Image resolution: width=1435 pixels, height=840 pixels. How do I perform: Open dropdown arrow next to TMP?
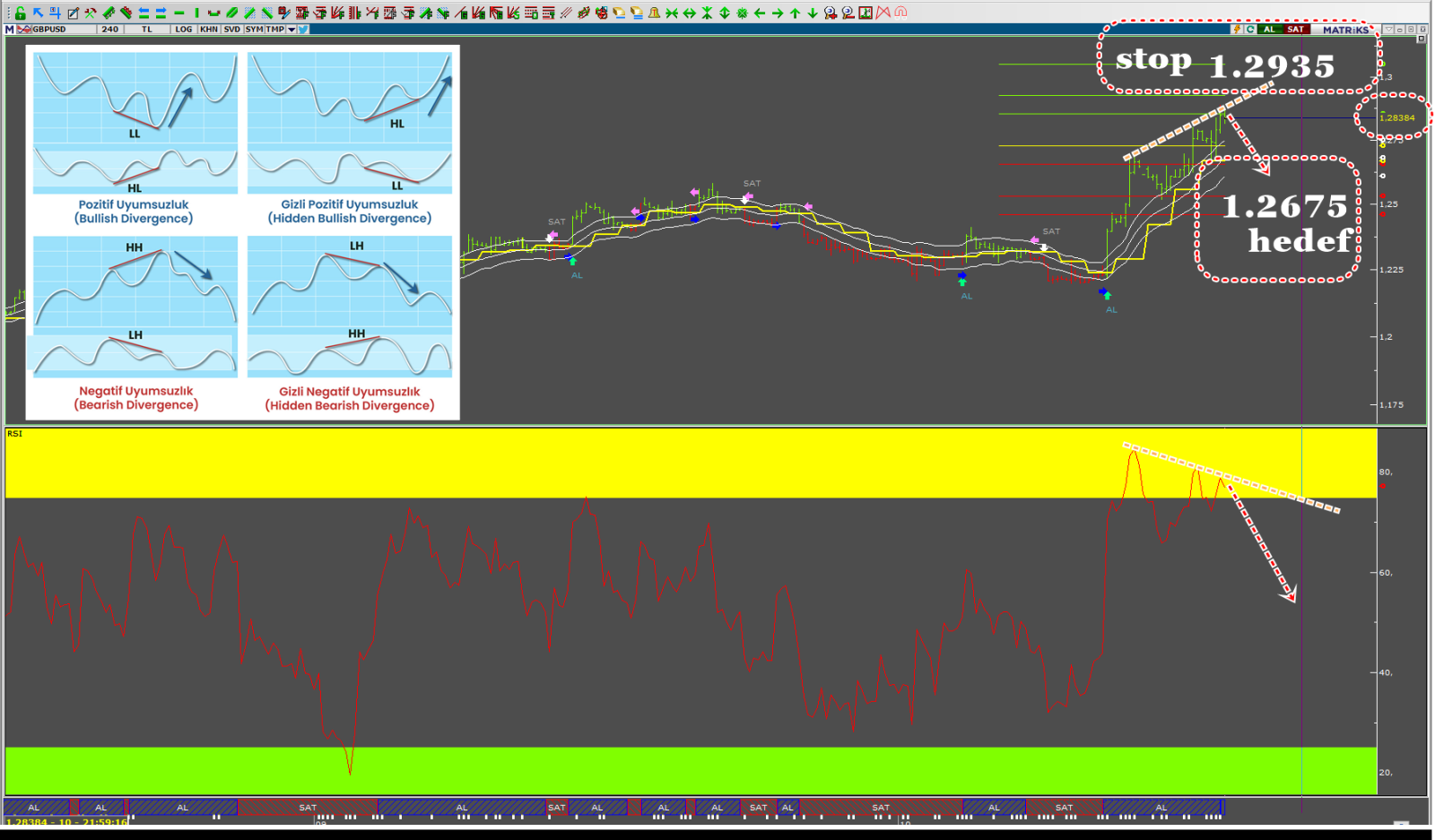[x=291, y=30]
